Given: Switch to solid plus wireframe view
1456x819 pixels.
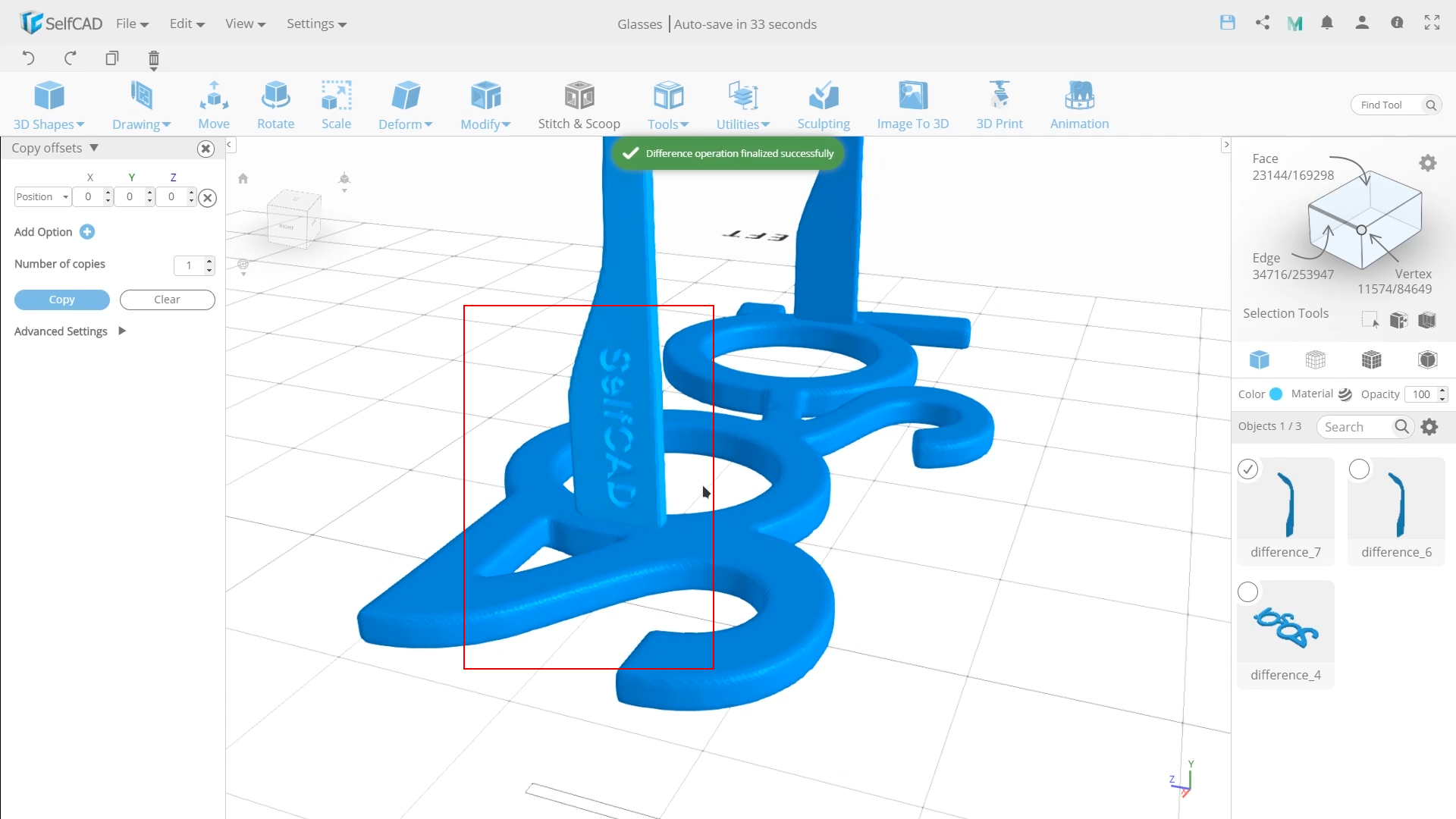Looking at the screenshot, I should pyautogui.click(x=1372, y=359).
